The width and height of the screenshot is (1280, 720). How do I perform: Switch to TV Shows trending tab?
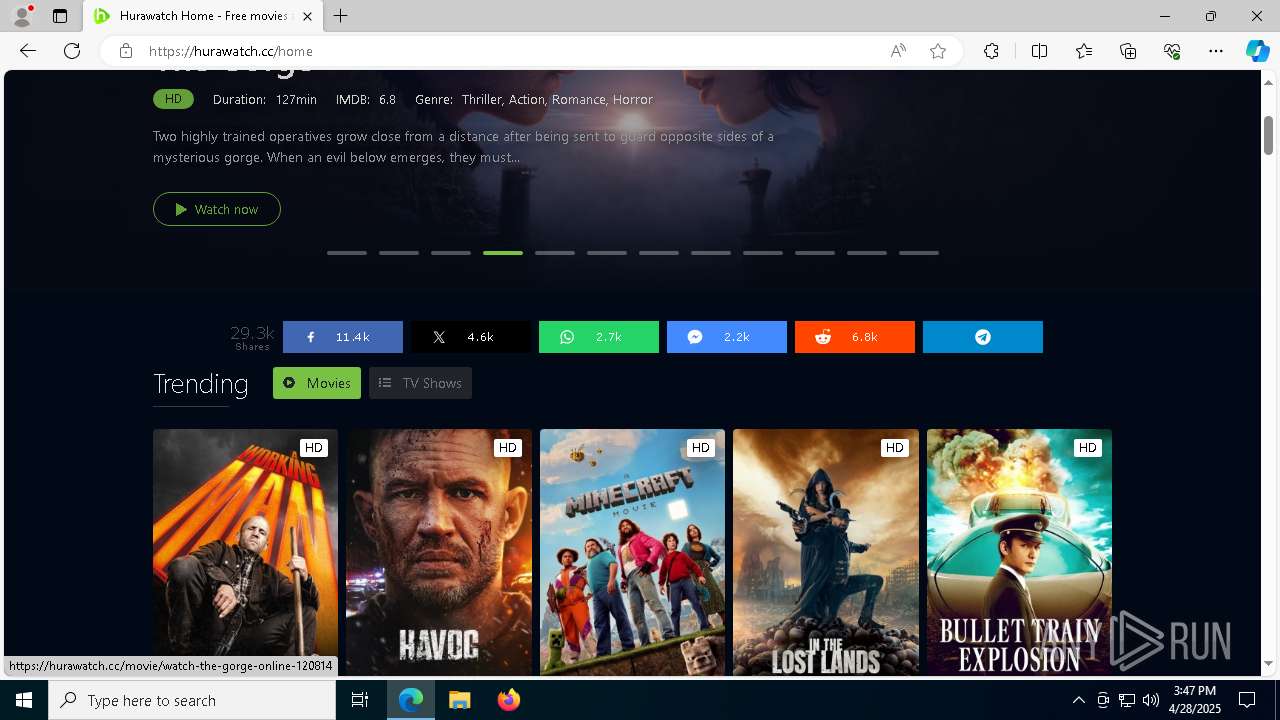pos(421,383)
